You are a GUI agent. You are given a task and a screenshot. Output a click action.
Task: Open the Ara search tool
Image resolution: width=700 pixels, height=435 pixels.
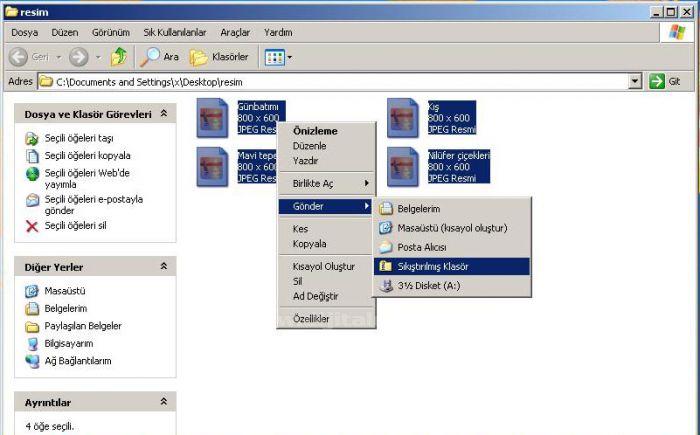click(x=160, y=57)
